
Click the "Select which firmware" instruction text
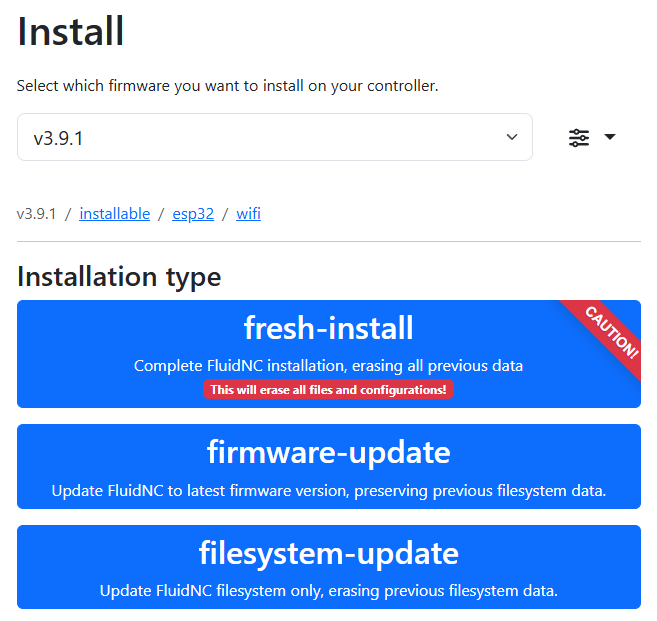point(227,86)
